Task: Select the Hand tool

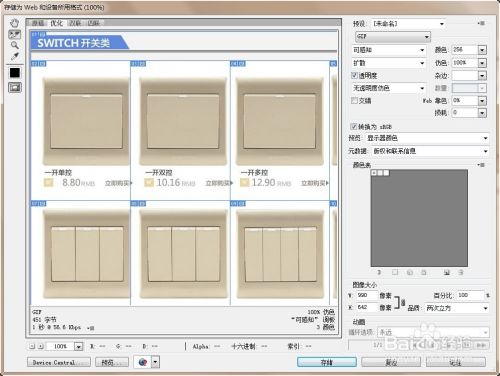Action: click(x=14, y=23)
